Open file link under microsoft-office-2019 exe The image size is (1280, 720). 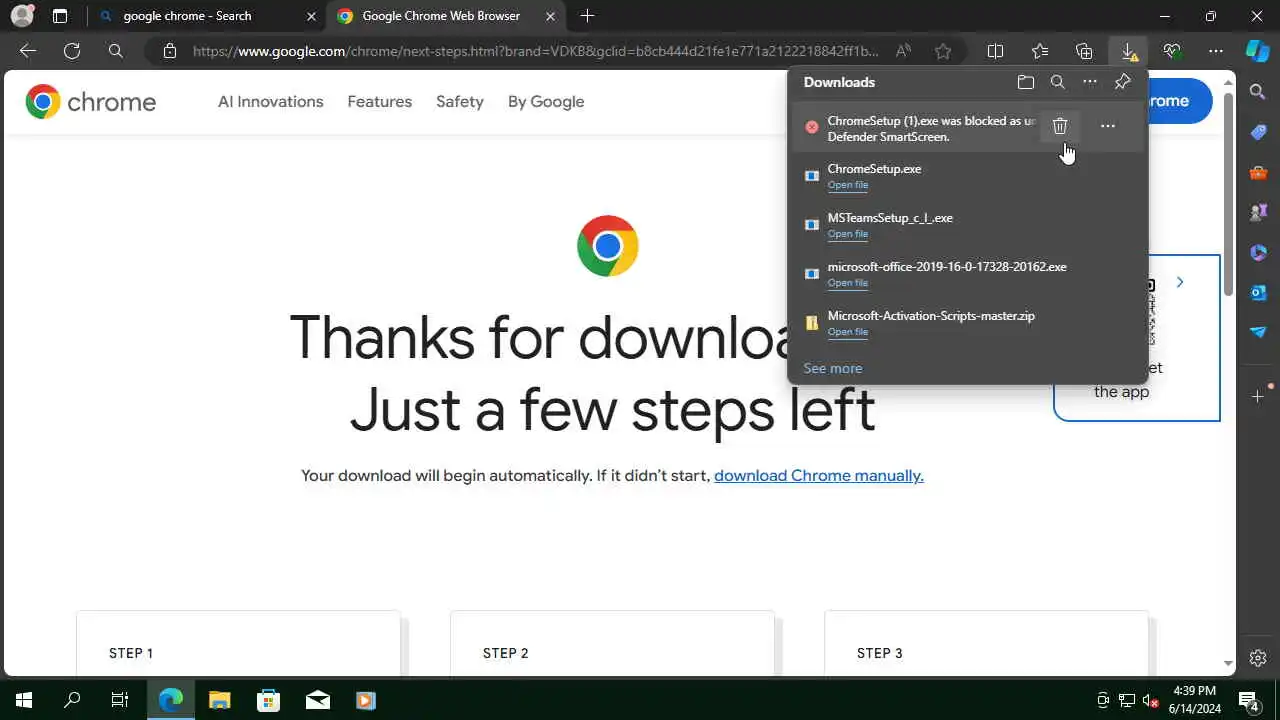click(848, 283)
